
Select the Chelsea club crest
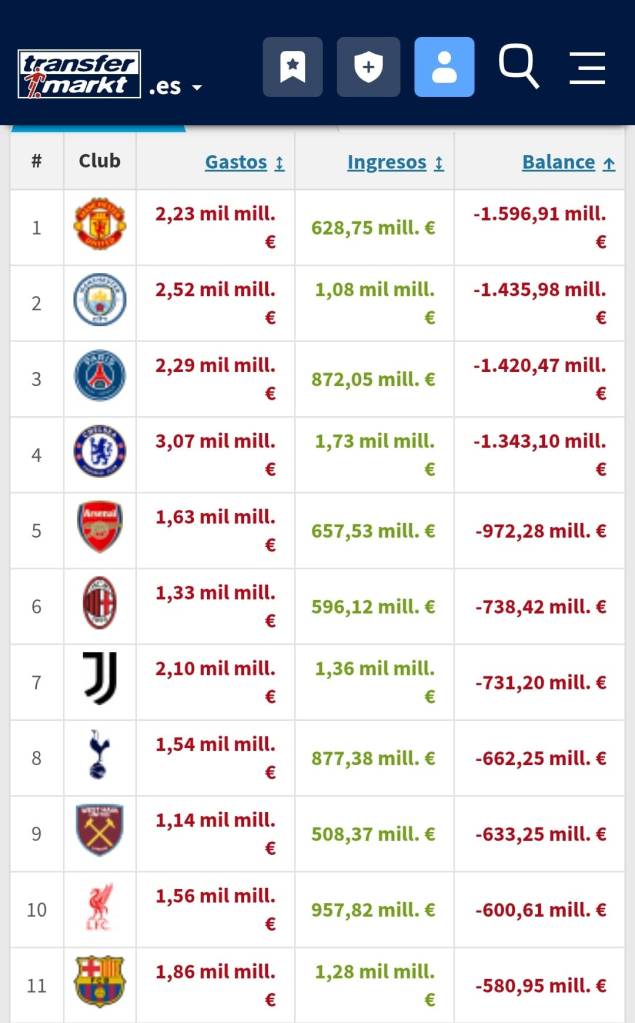[100, 452]
